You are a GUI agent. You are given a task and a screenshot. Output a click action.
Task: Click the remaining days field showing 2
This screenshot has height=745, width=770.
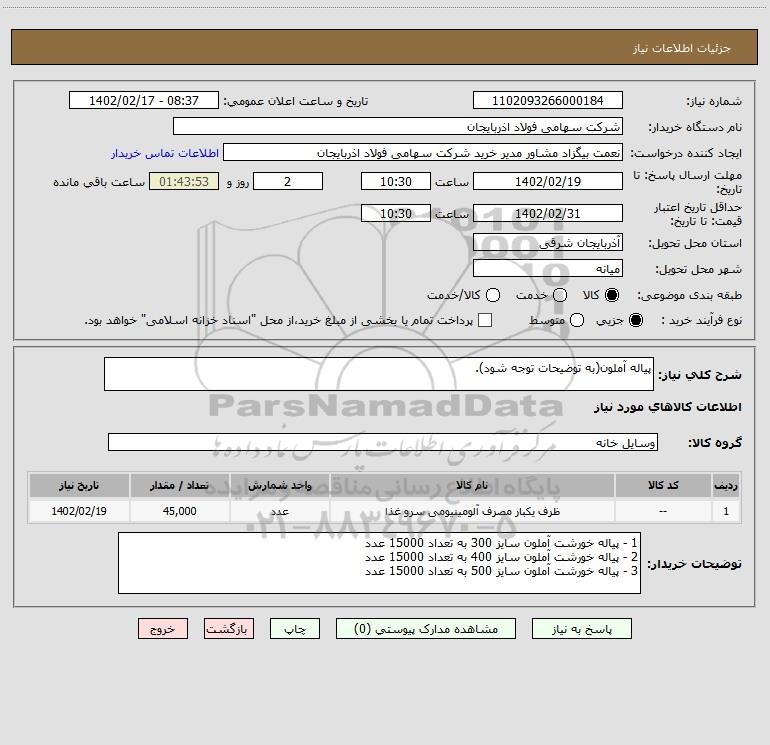pos(288,181)
